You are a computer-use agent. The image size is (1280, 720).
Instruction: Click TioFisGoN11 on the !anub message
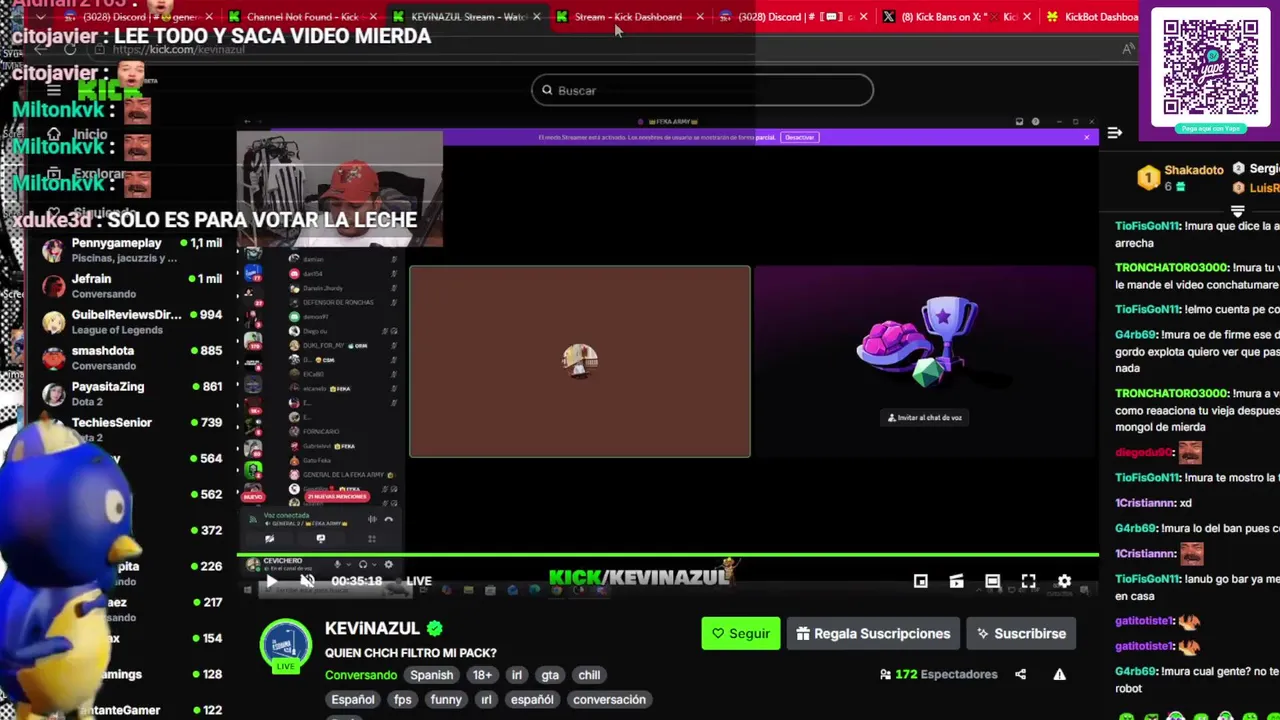tap(1147, 579)
